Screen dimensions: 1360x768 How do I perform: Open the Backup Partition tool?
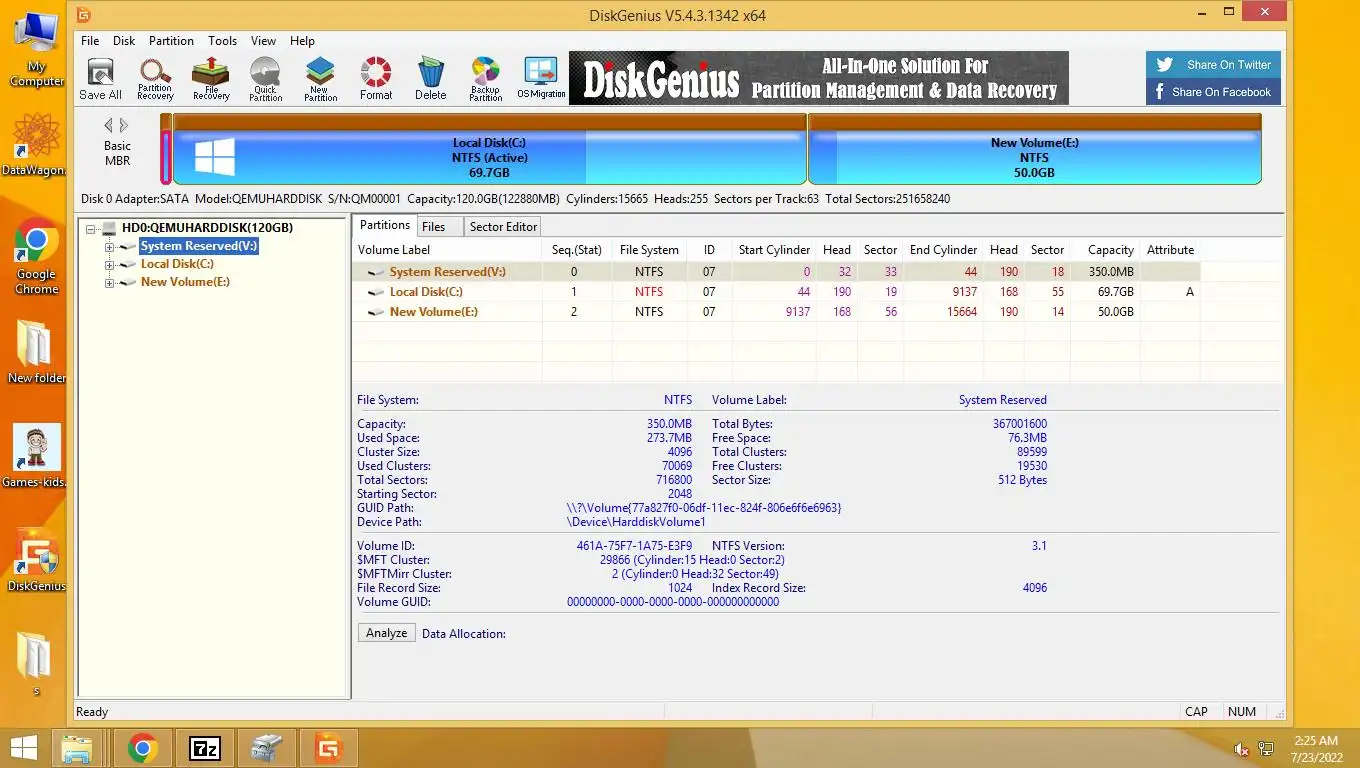485,79
